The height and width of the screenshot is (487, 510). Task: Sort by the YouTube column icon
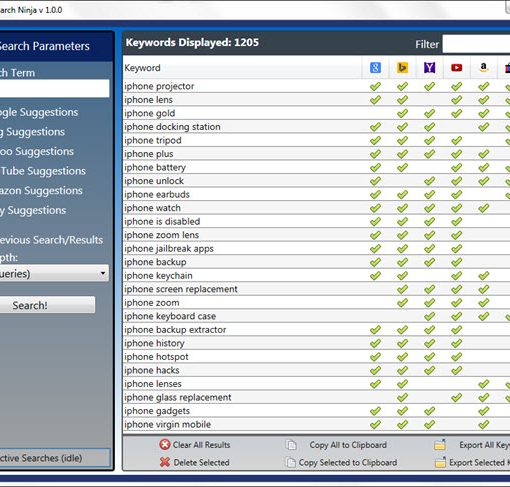coord(456,68)
